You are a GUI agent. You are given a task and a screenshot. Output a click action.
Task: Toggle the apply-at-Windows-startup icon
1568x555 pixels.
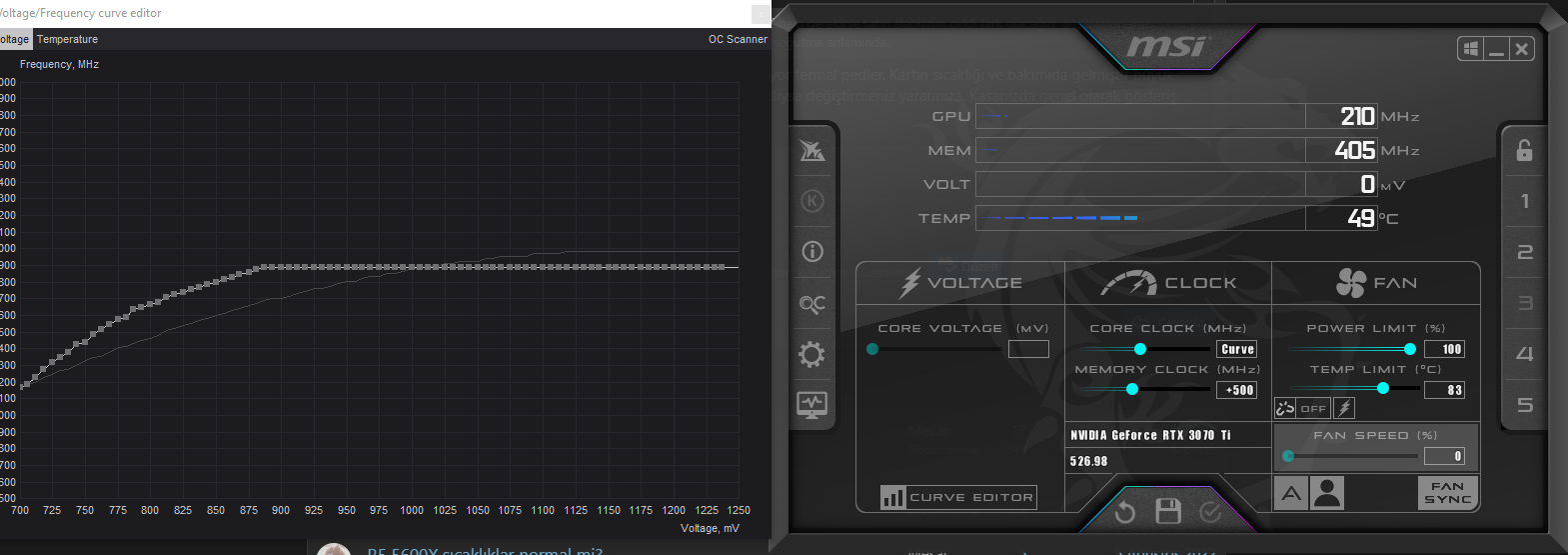(1470, 49)
